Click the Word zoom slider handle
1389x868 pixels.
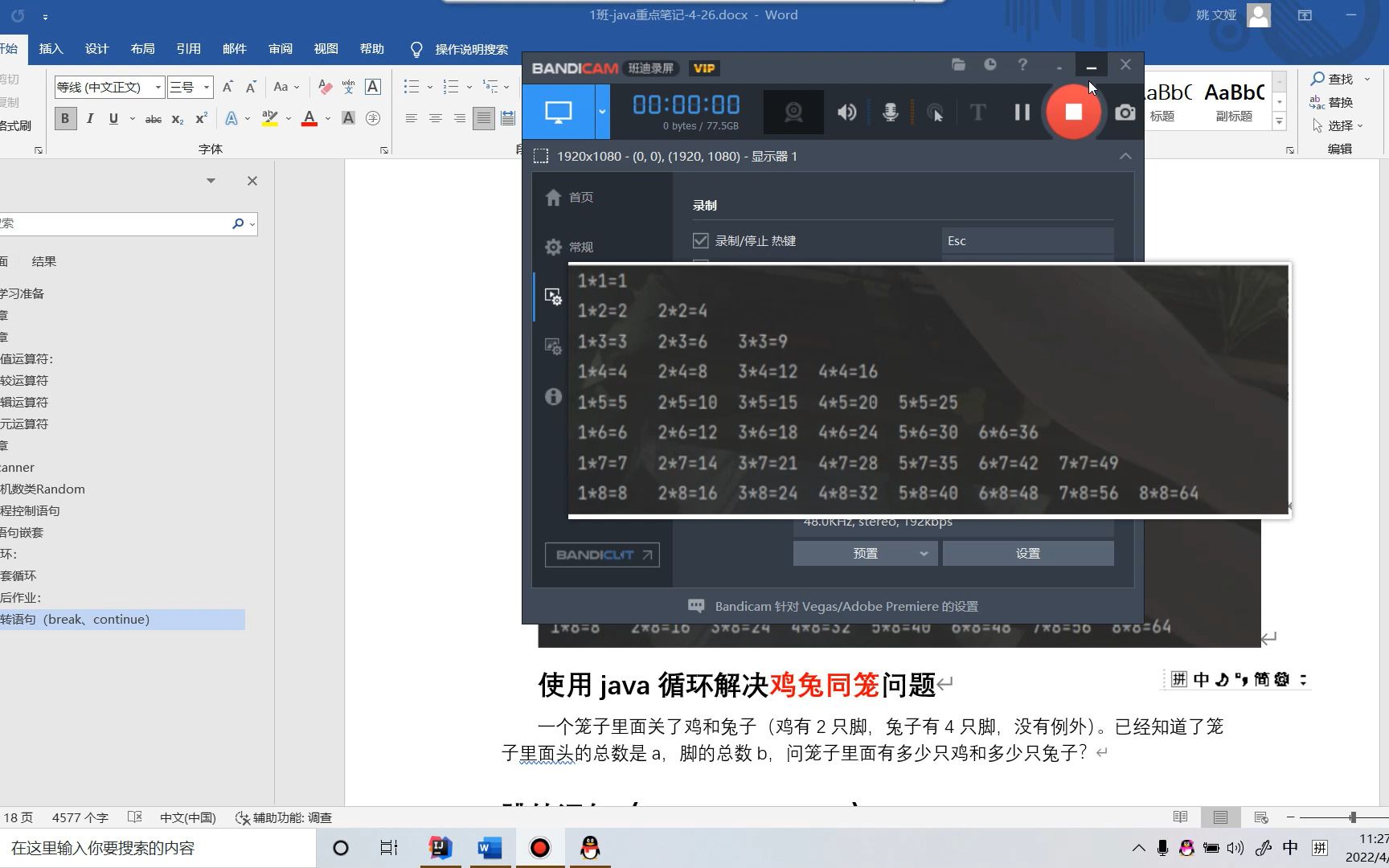1353,817
